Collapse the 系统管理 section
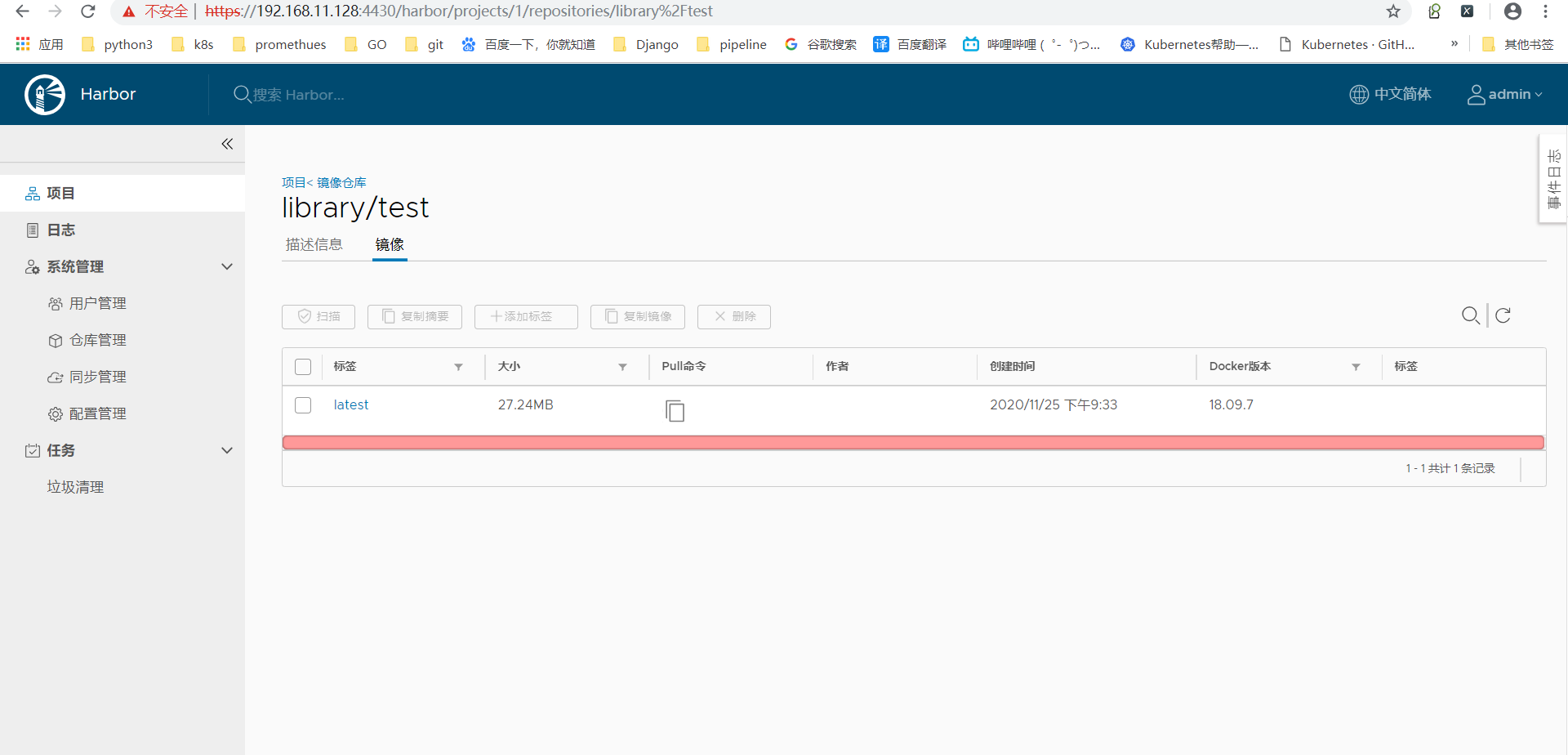The width and height of the screenshot is (1568, 755). 227,266
